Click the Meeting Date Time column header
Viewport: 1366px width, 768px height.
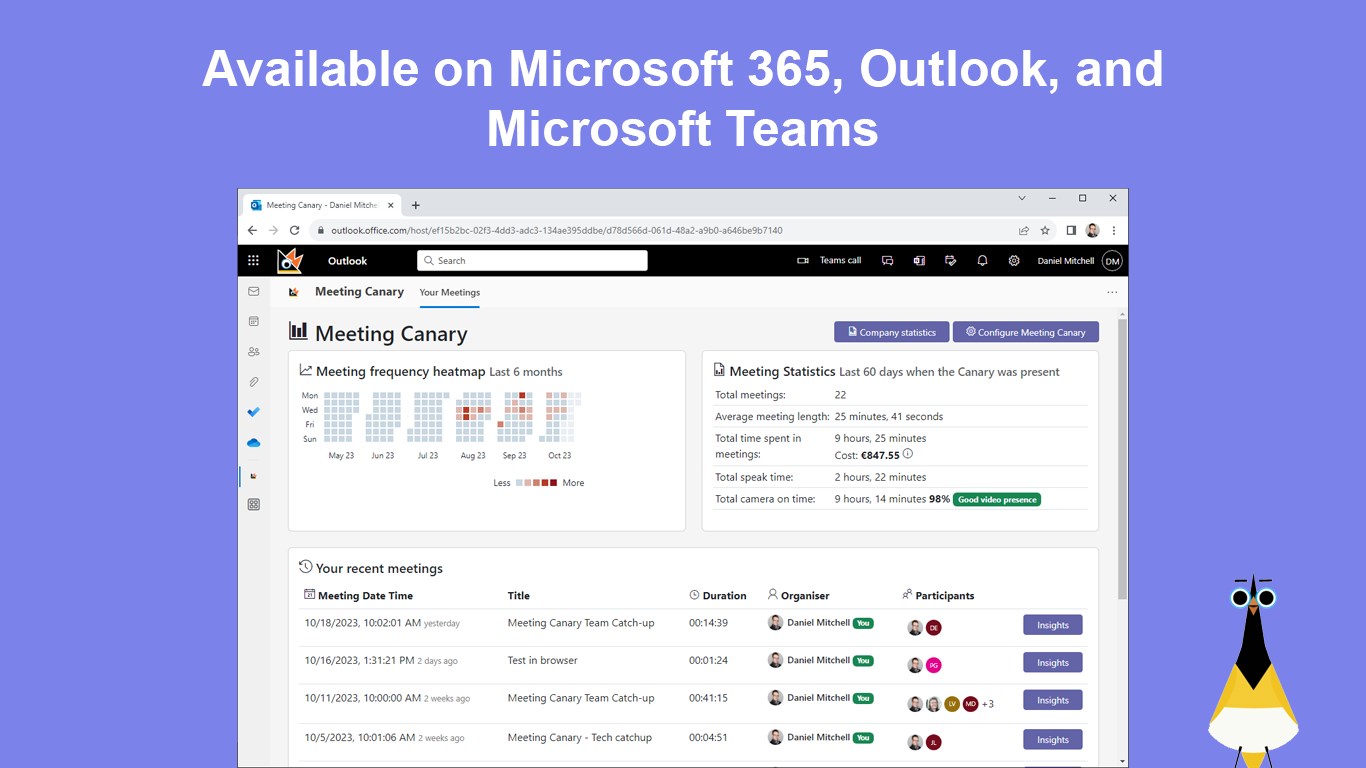(x=358, y=596)
